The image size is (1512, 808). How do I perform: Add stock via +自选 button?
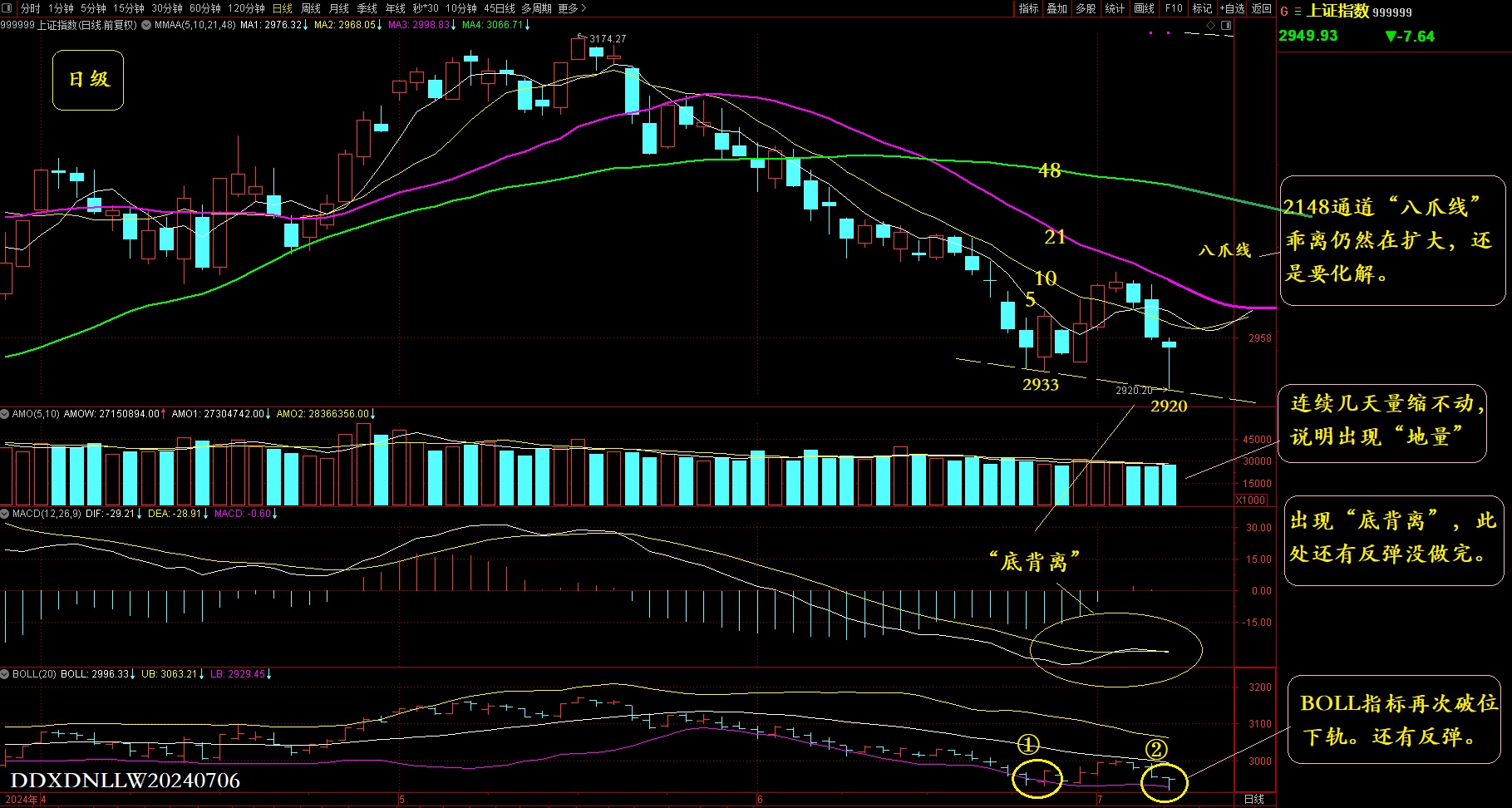pyautogui.click(x=1232, y=8)
